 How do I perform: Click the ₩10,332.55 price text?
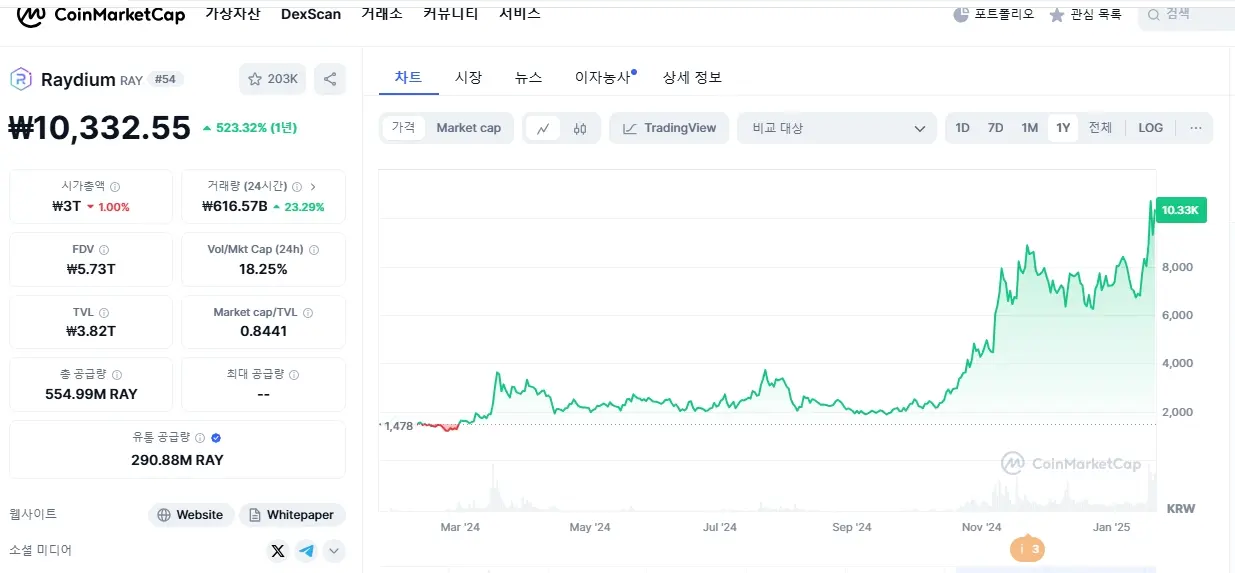point(100,128)
